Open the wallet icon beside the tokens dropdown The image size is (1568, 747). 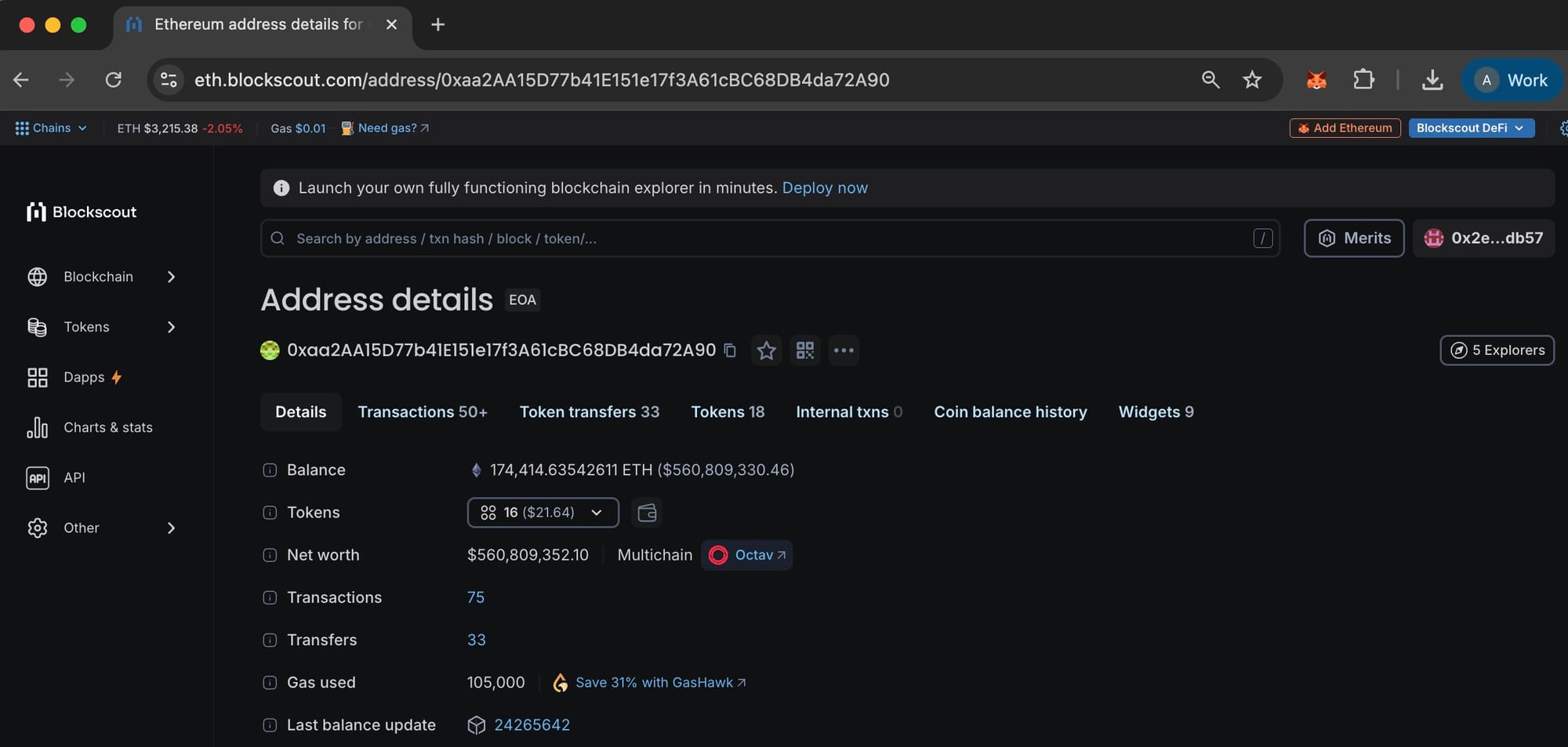[646, 512]
